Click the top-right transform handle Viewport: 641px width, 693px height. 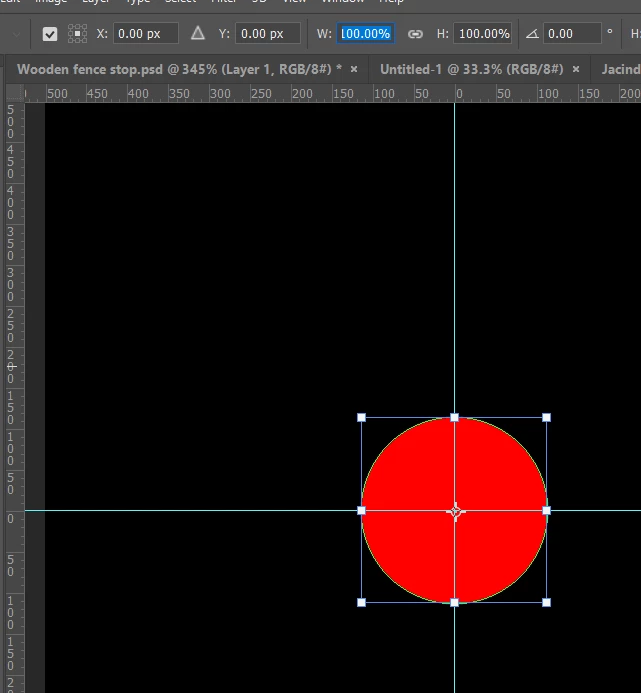tap(546, 418)
